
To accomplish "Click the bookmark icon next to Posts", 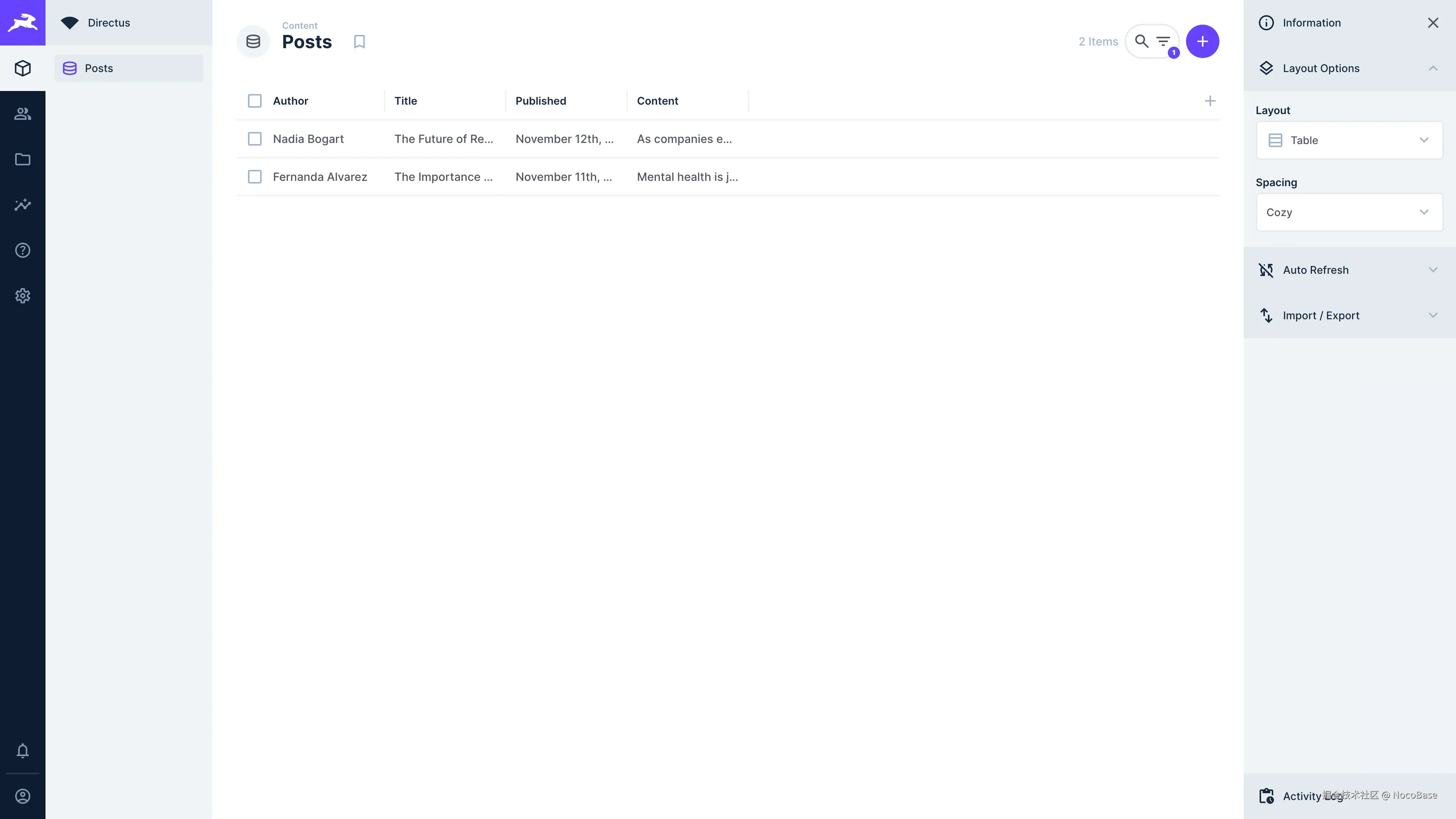I will click(x=359, y=42).
